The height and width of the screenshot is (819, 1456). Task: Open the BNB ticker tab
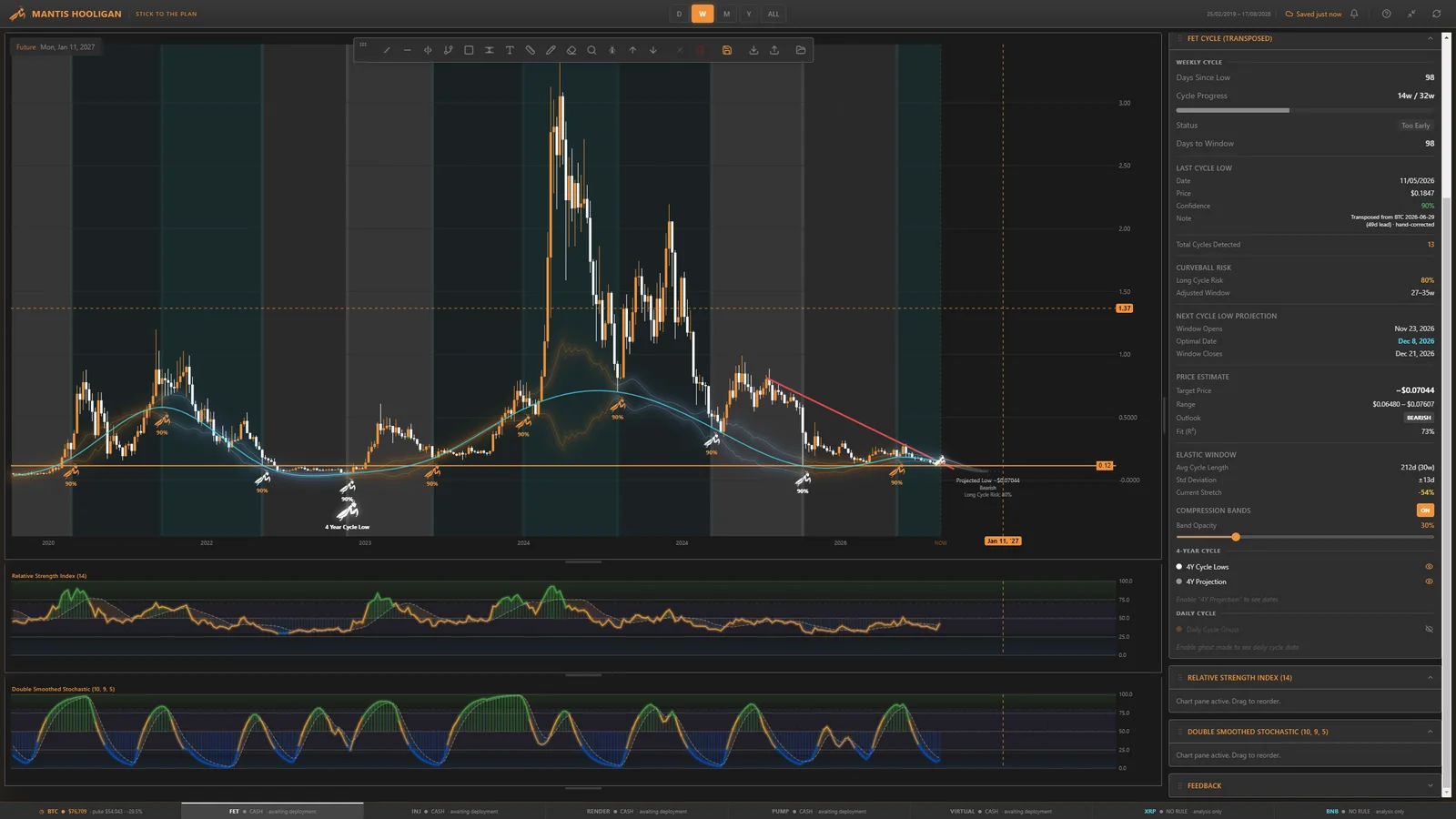point(1365,811)
